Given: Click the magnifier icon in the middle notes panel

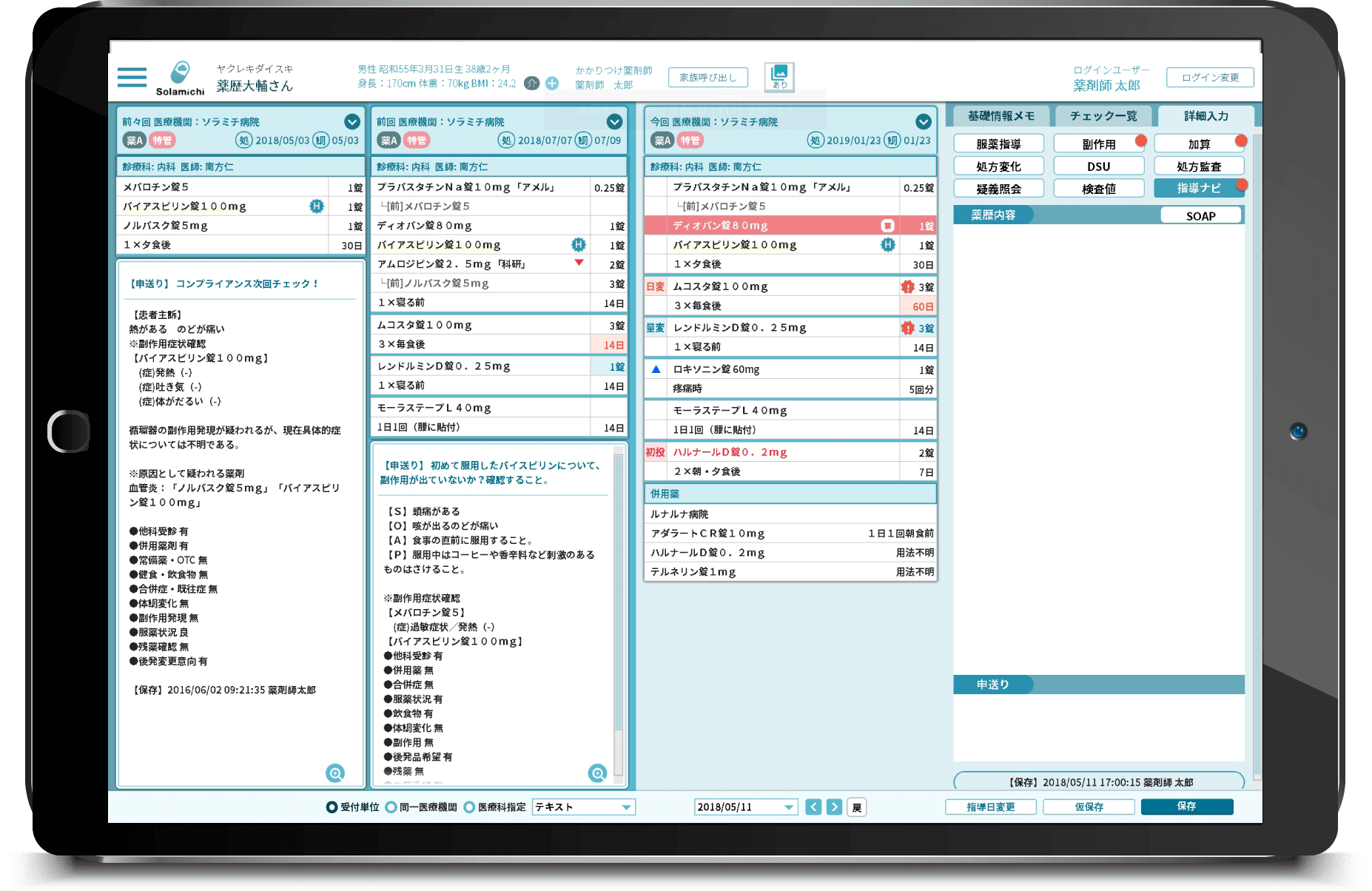Looking at the screenshot, I should coord(597,773).
